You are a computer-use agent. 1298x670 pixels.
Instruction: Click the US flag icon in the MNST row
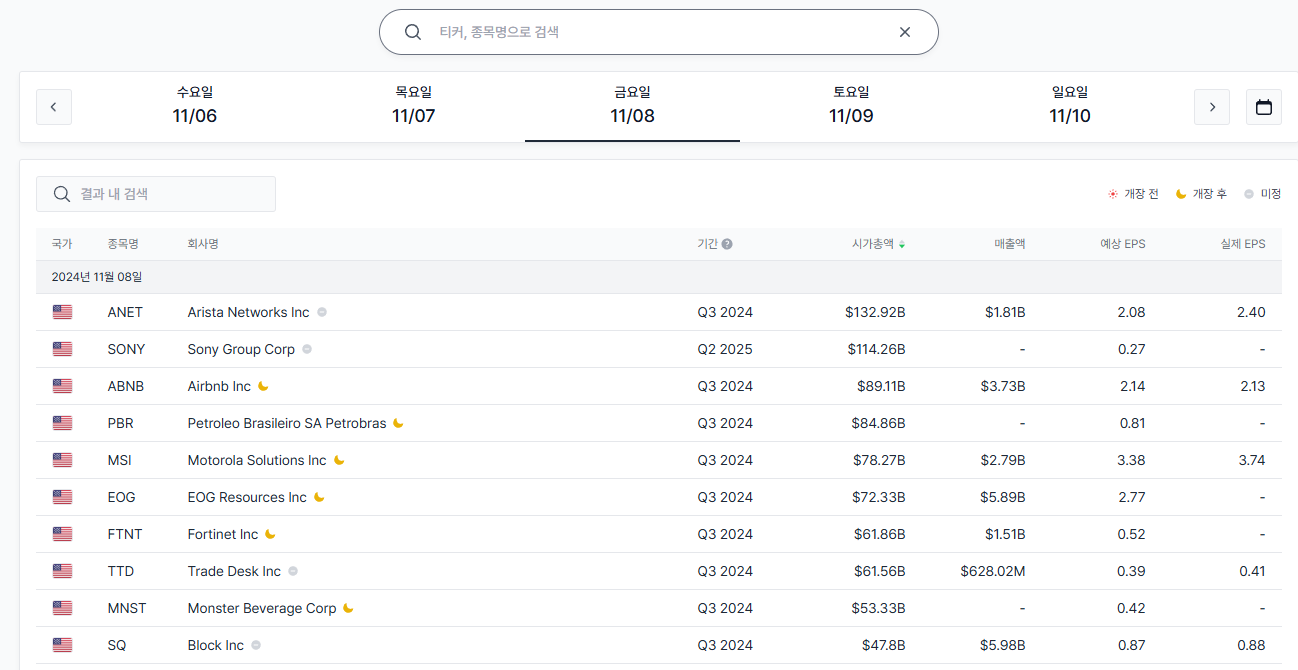click(62, 608)
